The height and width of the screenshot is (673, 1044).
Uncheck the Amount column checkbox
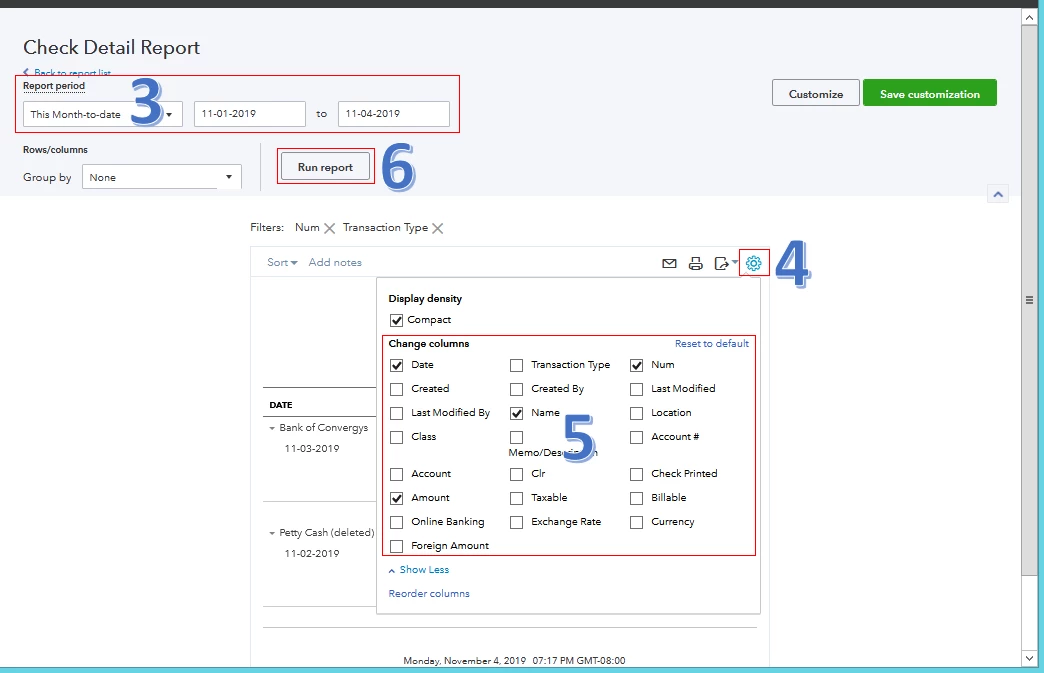point(396,498)
